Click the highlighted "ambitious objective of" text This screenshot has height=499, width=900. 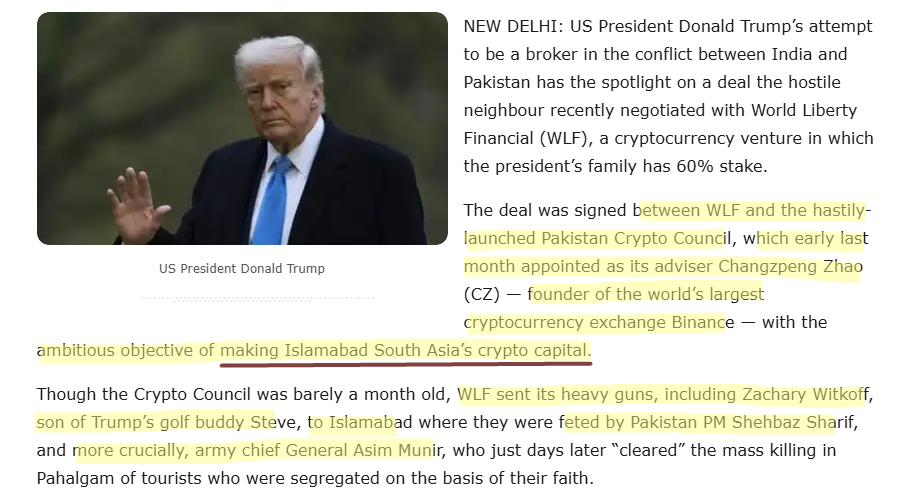pos(130,351)
